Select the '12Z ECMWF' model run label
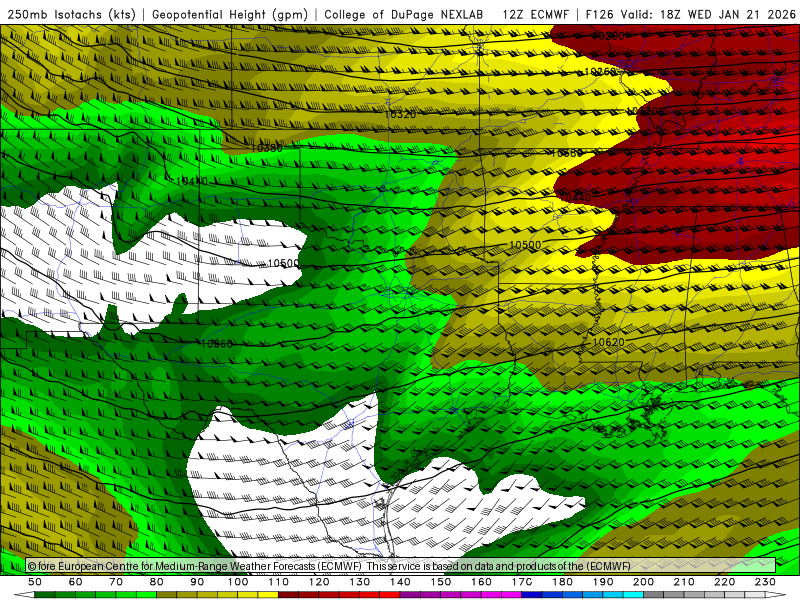800x600 pixels. (535, 14)
